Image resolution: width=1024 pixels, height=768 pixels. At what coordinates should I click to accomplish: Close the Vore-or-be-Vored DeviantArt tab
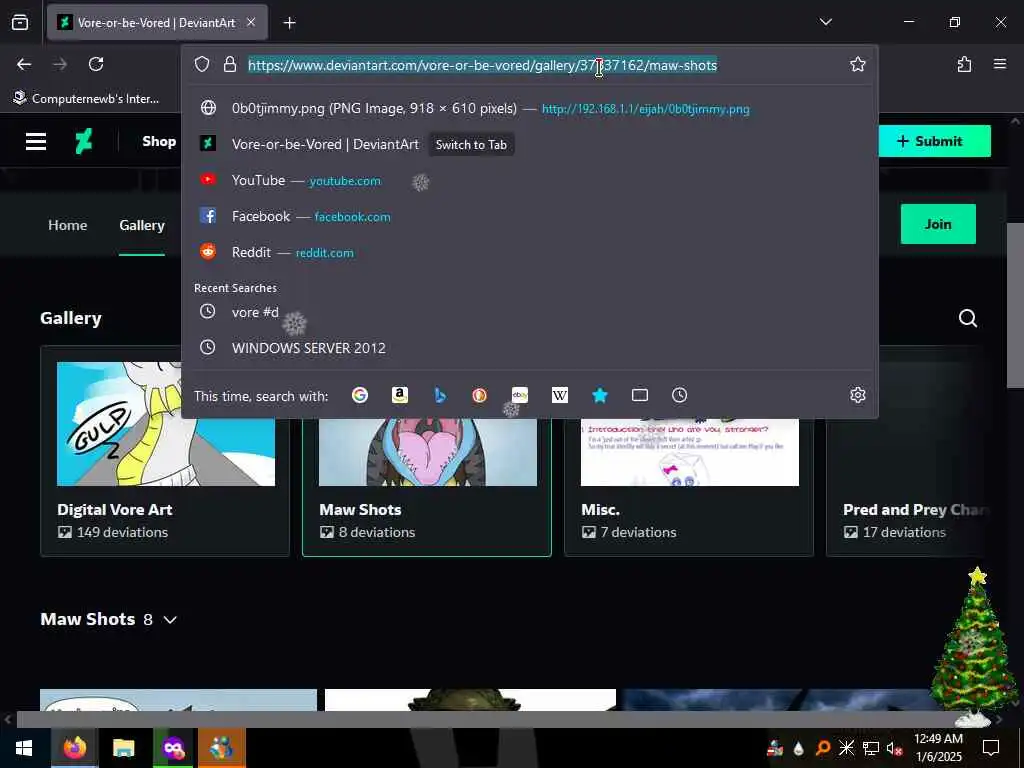pos(251,23)
